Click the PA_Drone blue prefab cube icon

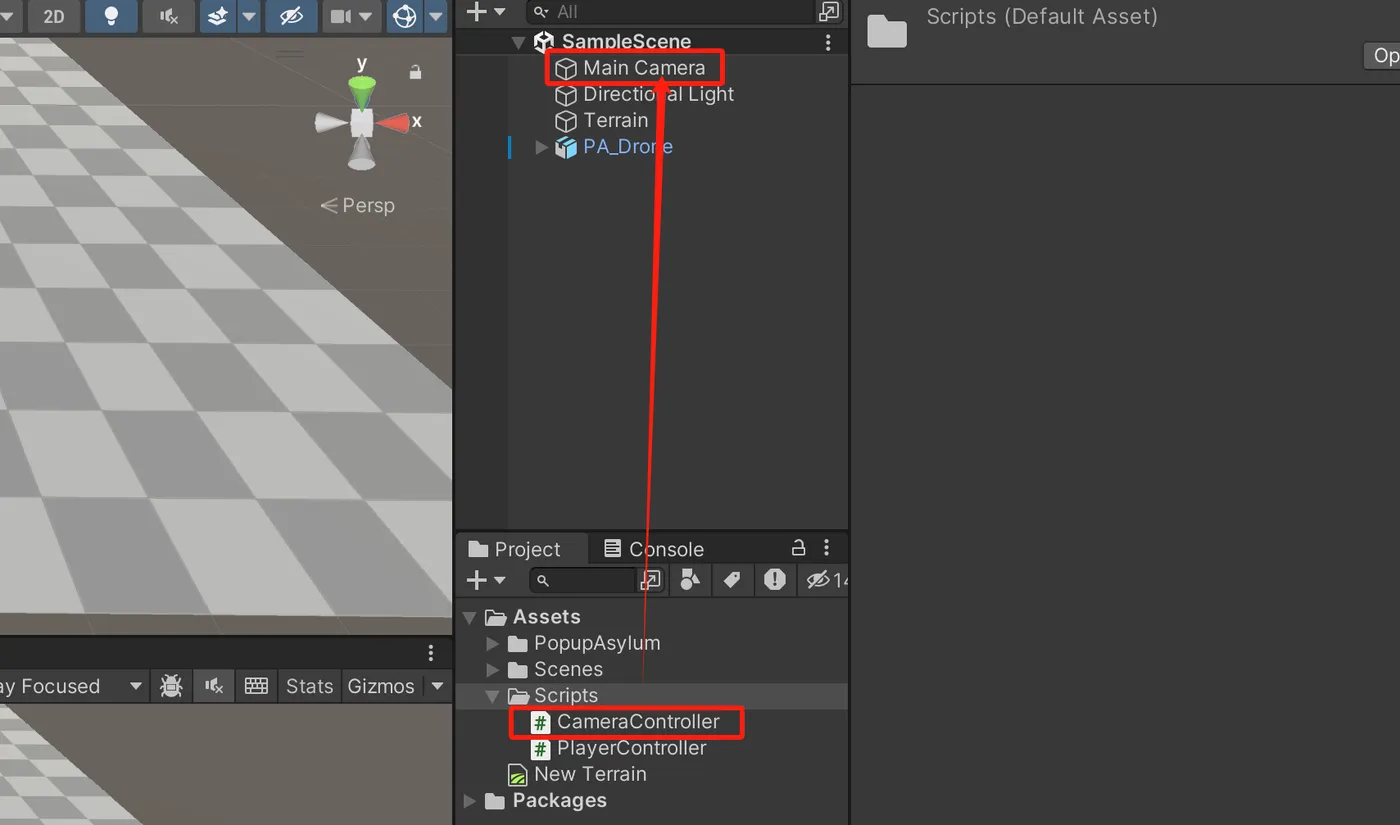click(567, 147)
